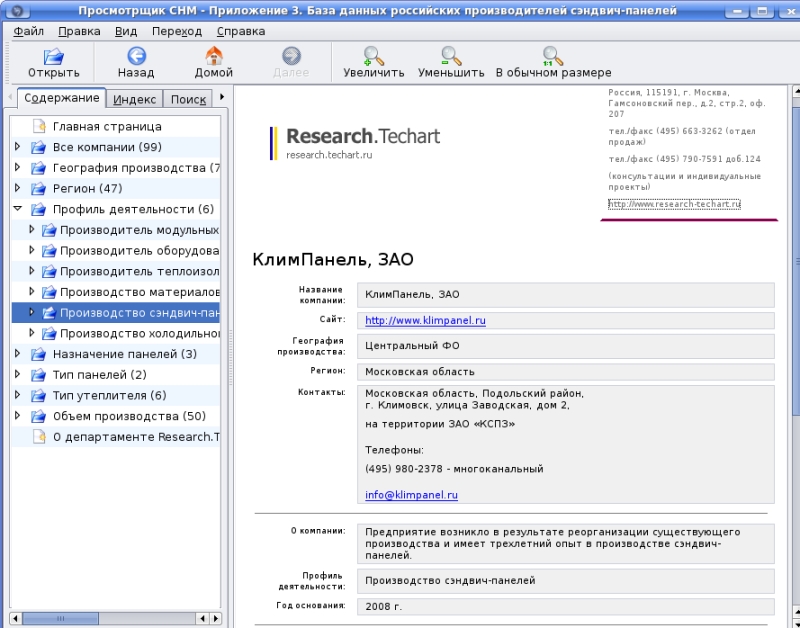Reset zoom with В обычном размере icon

[x=553, y=56]
